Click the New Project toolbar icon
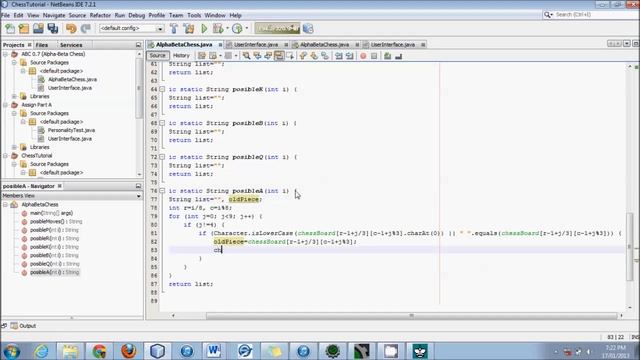Viewport: 640px width, 360px height. (x=24, y=29)
